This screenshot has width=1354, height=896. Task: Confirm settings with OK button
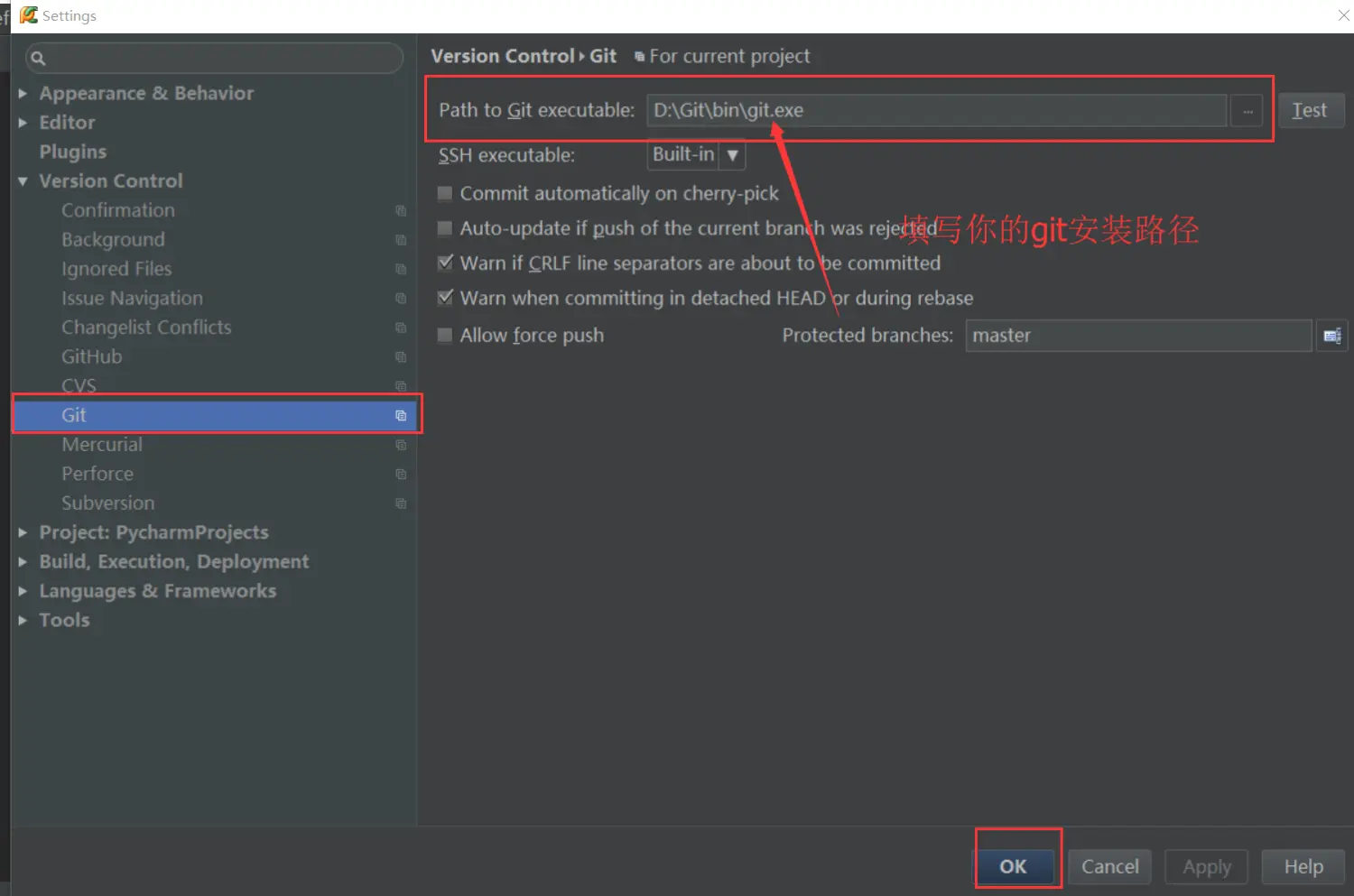pyautogui.click(x=1013, y=866)
